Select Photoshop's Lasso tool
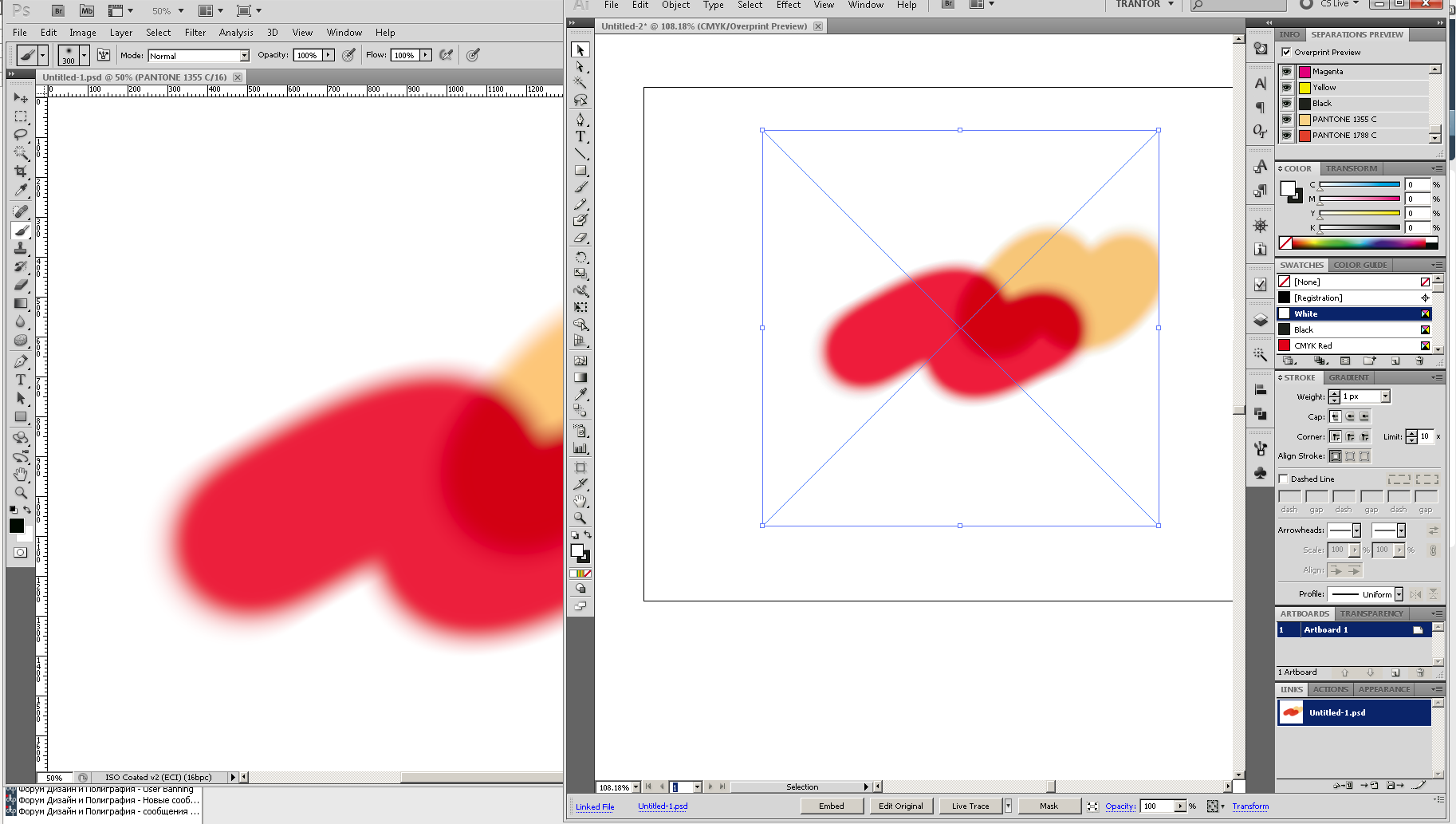1456x824 pixels. [x=21, y=134]
